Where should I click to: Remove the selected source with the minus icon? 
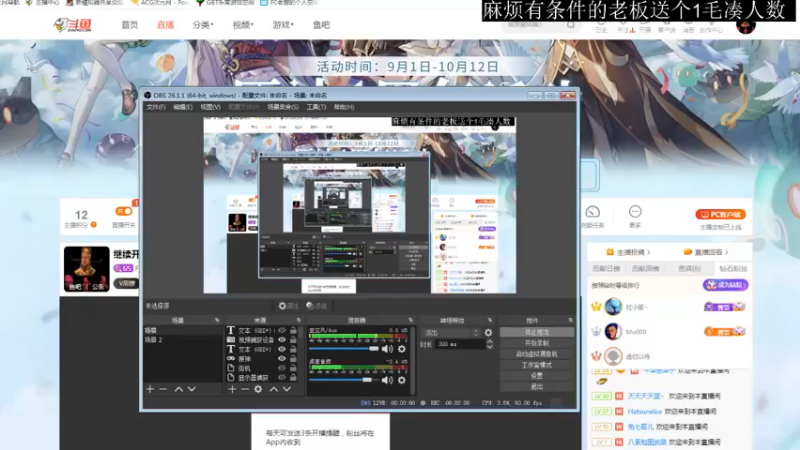coord(245,389)
